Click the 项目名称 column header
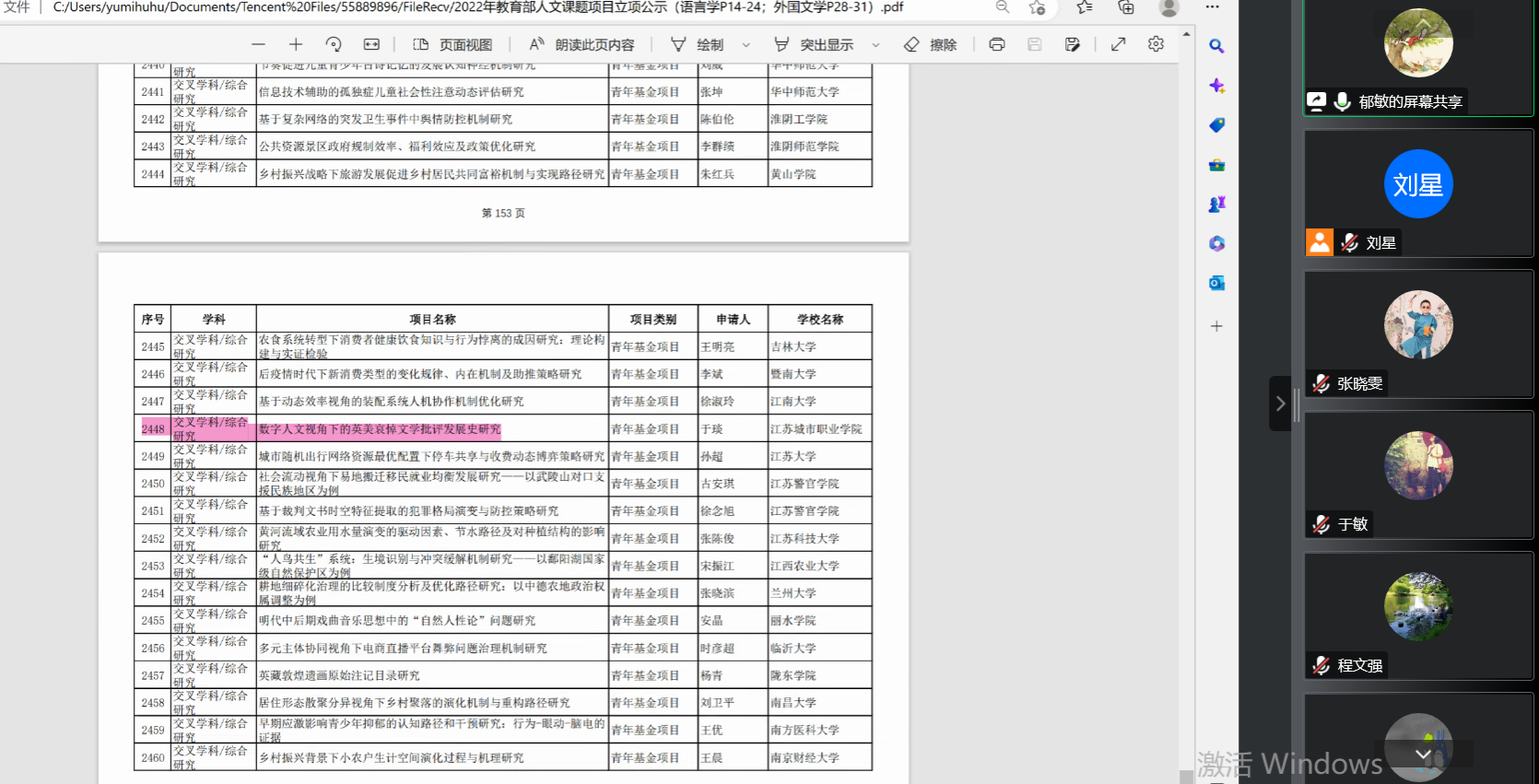The width and height of the screenshot is (1539, 784). tap(433, 320)
